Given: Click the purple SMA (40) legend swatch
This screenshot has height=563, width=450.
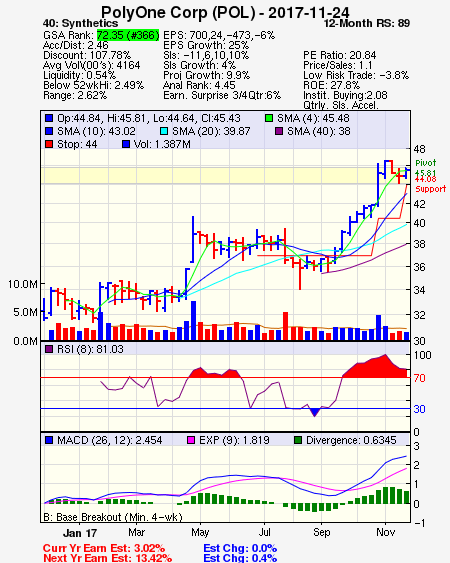Looking at the screenshot, I should 279,131.
